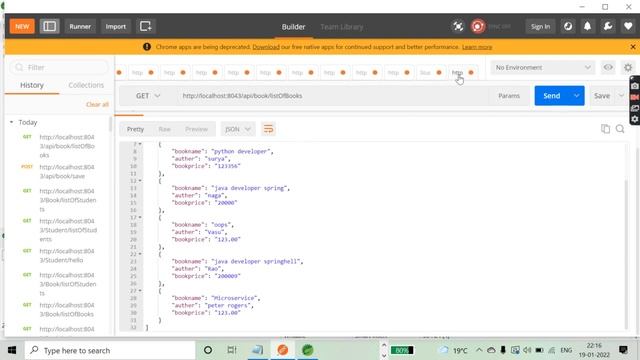Open settings wrench icon

tap(608, 27)
